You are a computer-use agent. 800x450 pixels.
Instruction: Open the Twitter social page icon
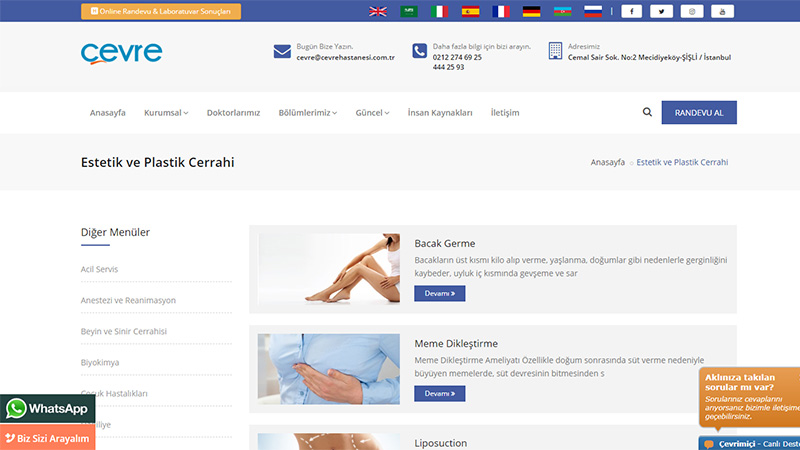(661, 11)
